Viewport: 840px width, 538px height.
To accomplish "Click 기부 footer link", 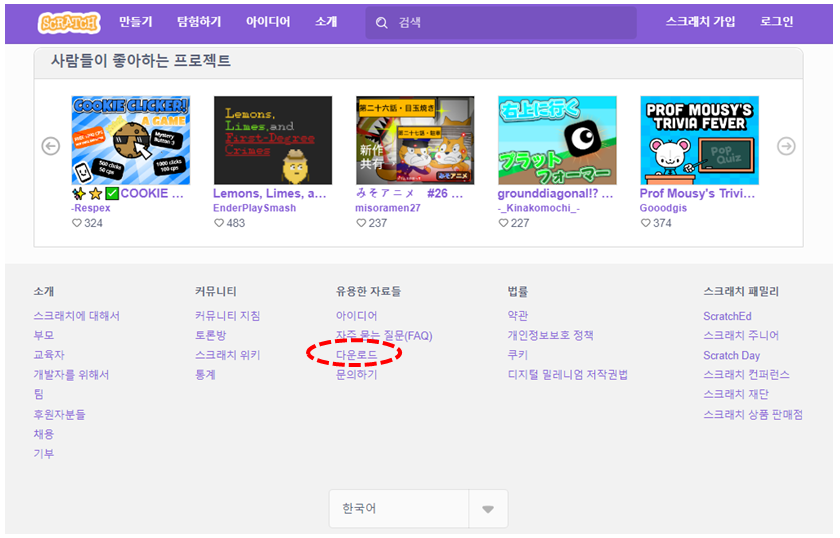I will [44, 454].
